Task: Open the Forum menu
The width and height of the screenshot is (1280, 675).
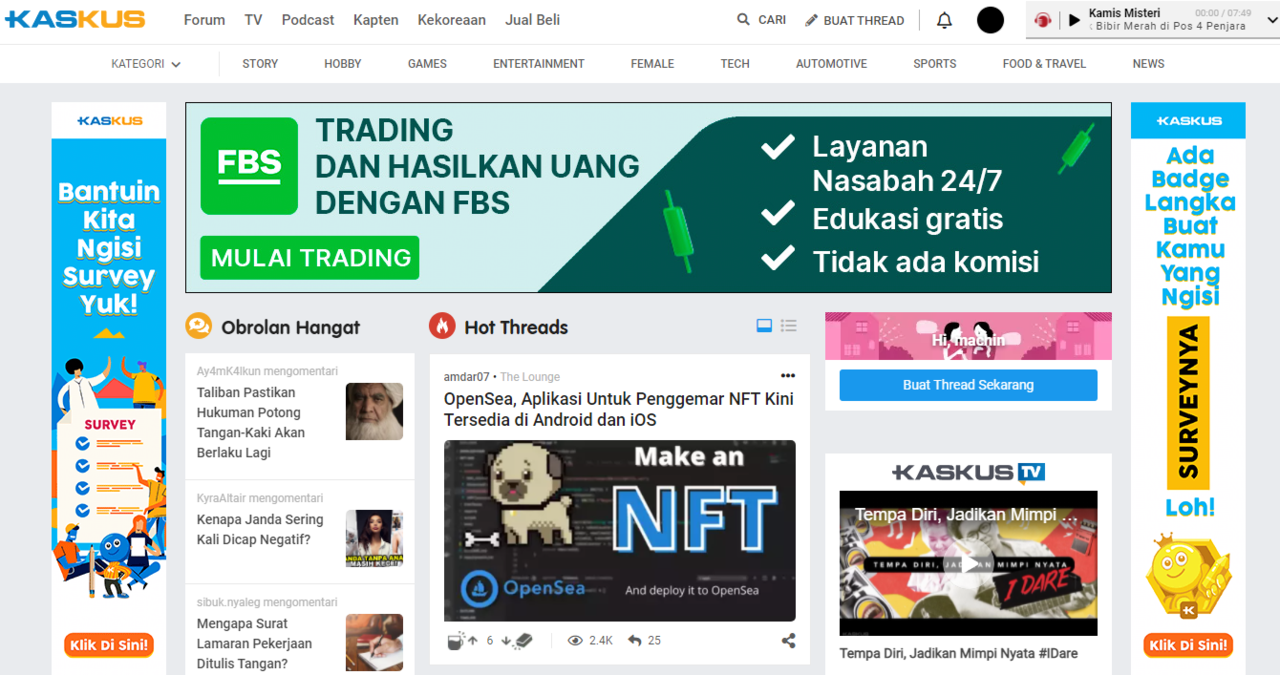Action: click(x=204, y=20)
